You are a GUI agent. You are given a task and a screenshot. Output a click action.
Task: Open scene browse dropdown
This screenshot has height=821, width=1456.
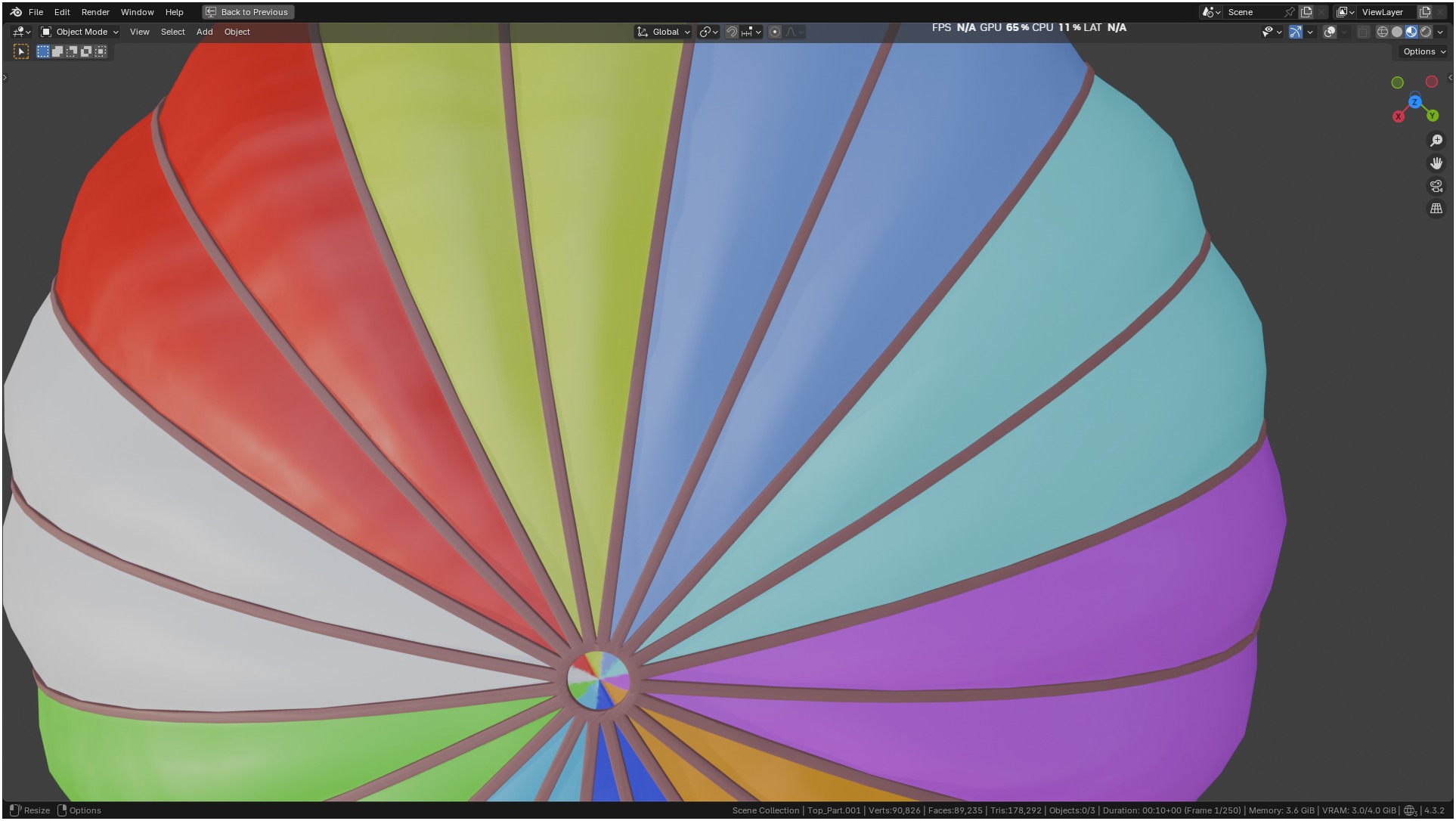tap(1211, 12)
